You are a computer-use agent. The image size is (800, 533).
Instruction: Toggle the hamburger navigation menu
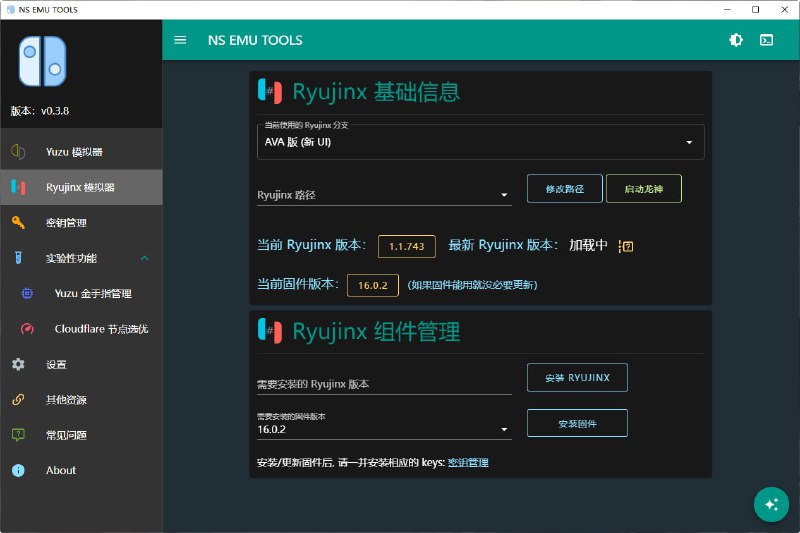point(180,40)
